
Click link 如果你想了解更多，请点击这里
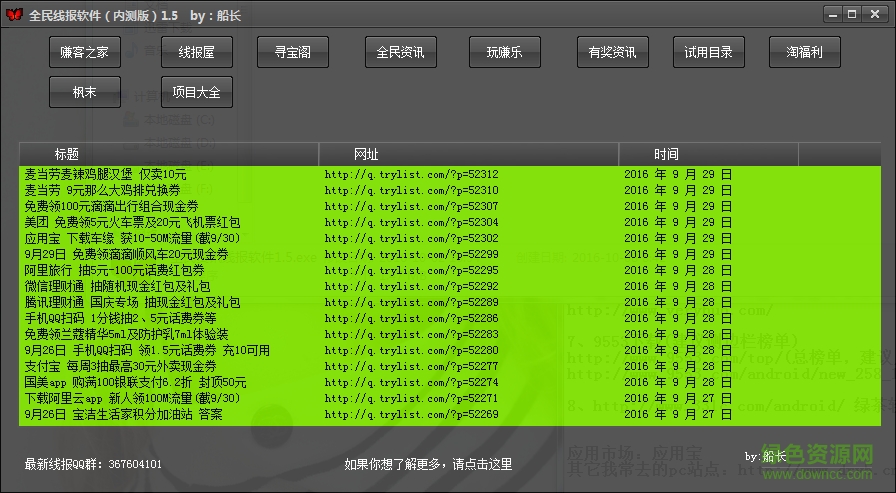click(x=428, y=464)
